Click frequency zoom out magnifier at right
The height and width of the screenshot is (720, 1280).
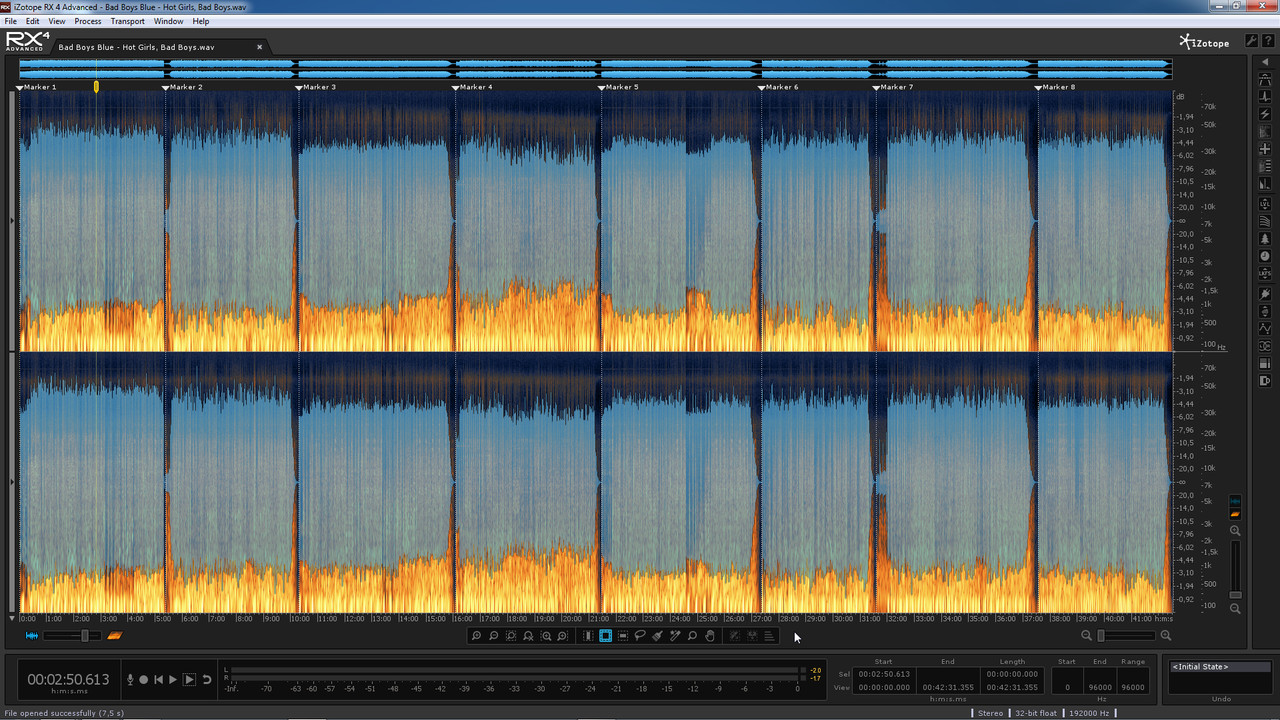coord(1235,608)
